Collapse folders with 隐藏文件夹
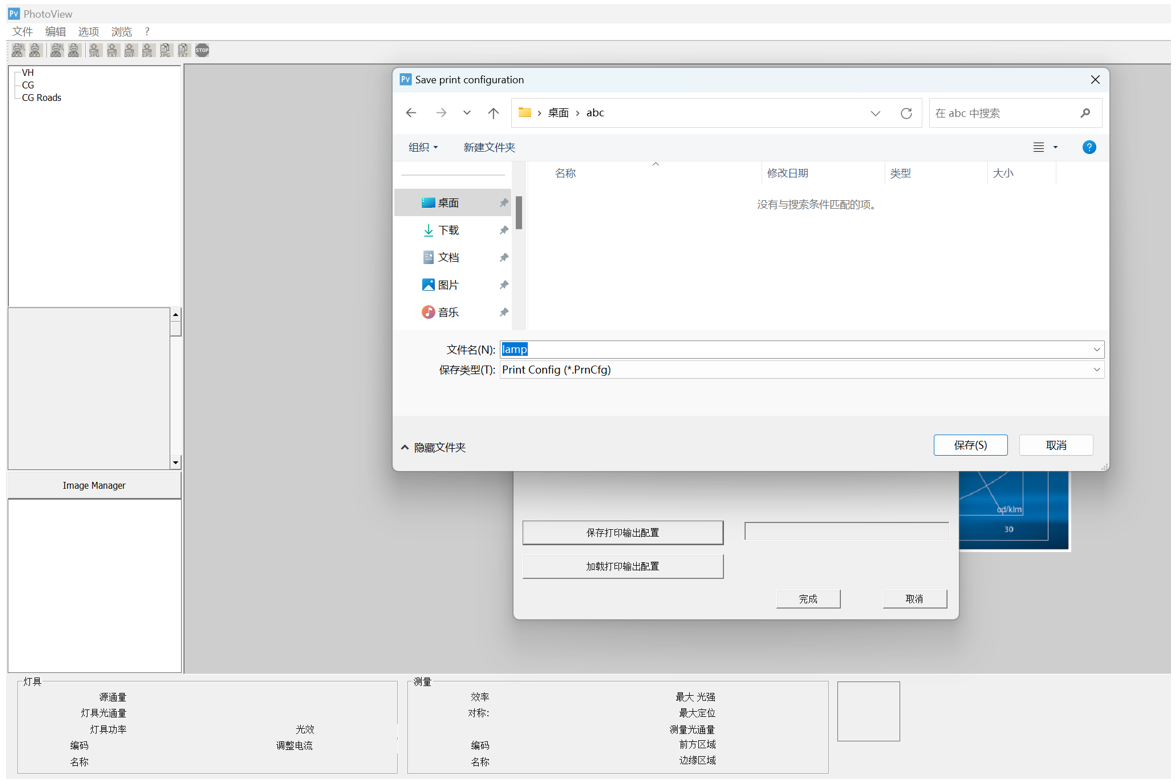 click(434, 447)
